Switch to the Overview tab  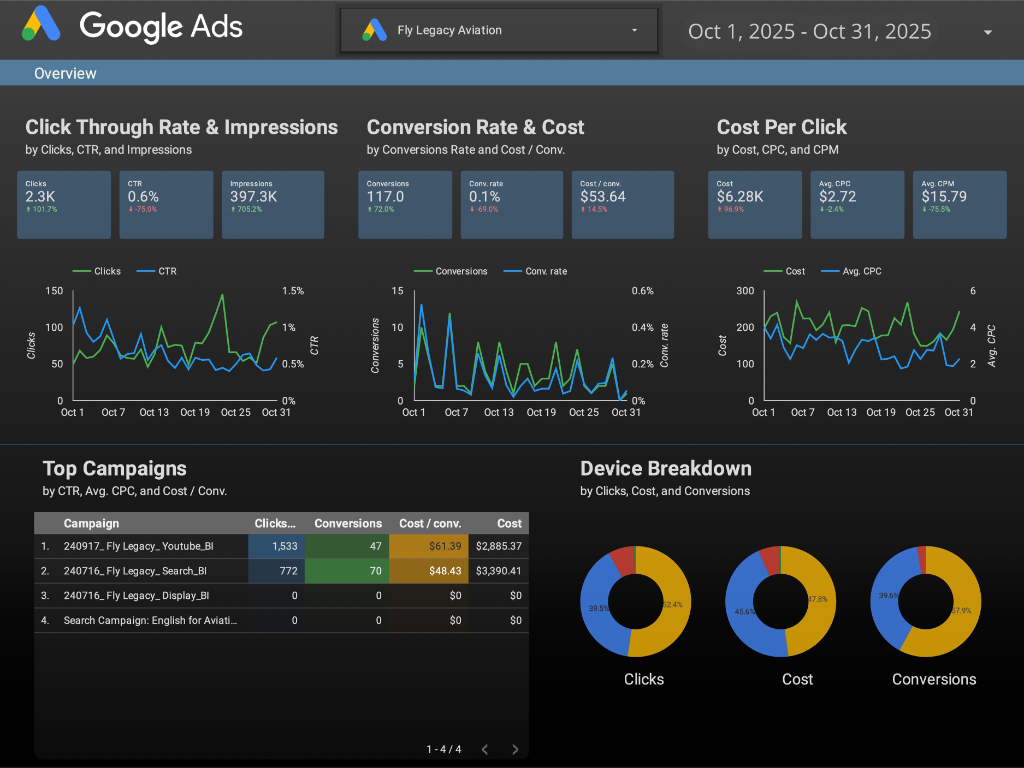(x=65, y=73)
